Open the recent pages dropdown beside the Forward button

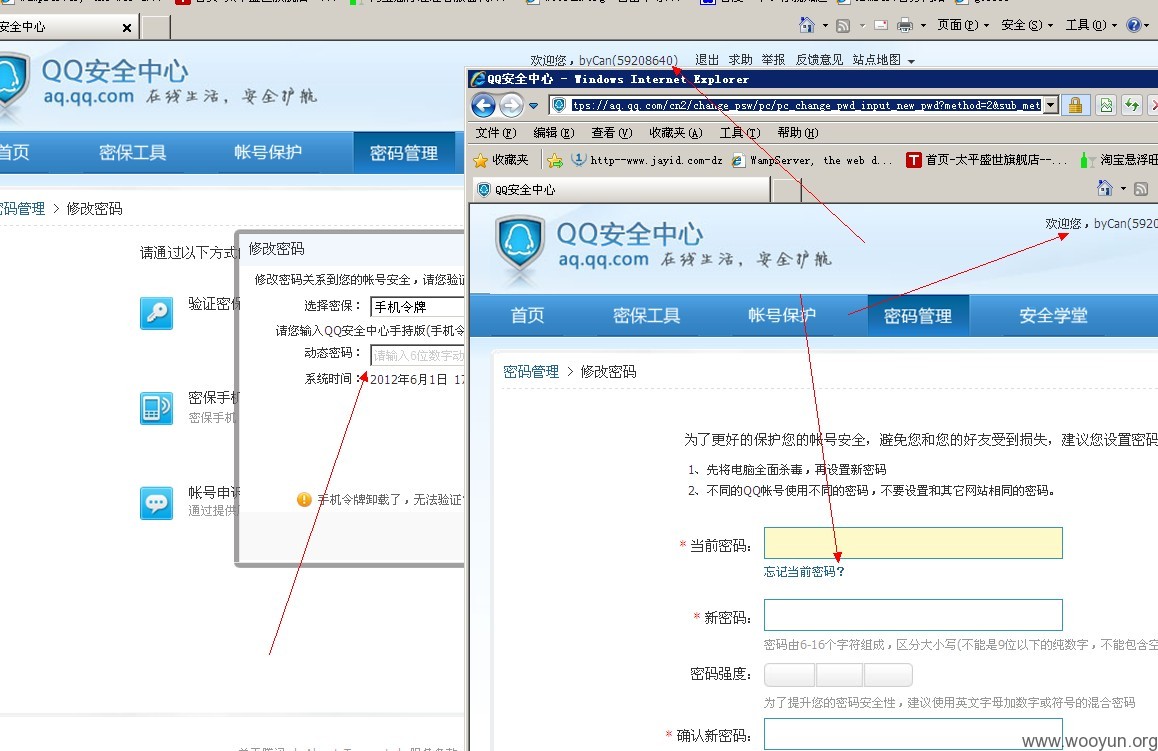point(533,106)
